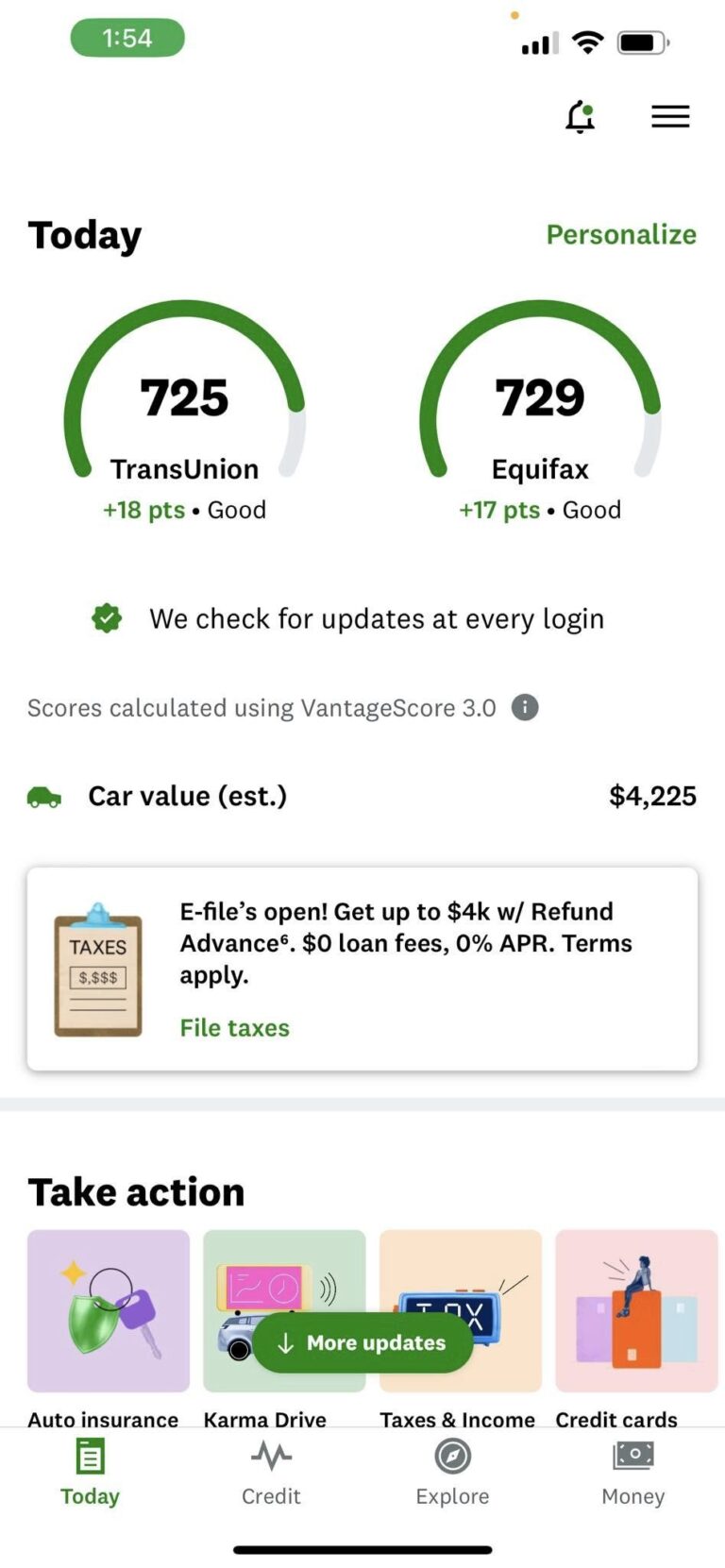Click the File taxes link

235,1027
